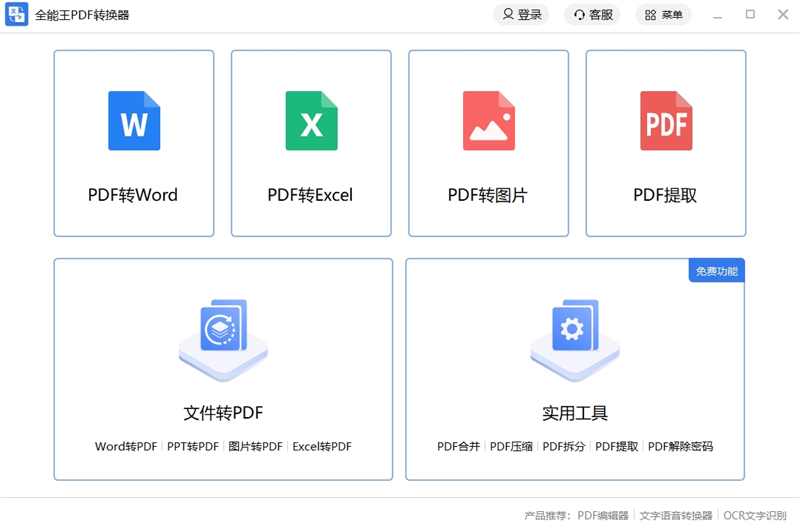Maximize the converter window
This screenshot has width=800, height=529.
(x=750, y=14)
